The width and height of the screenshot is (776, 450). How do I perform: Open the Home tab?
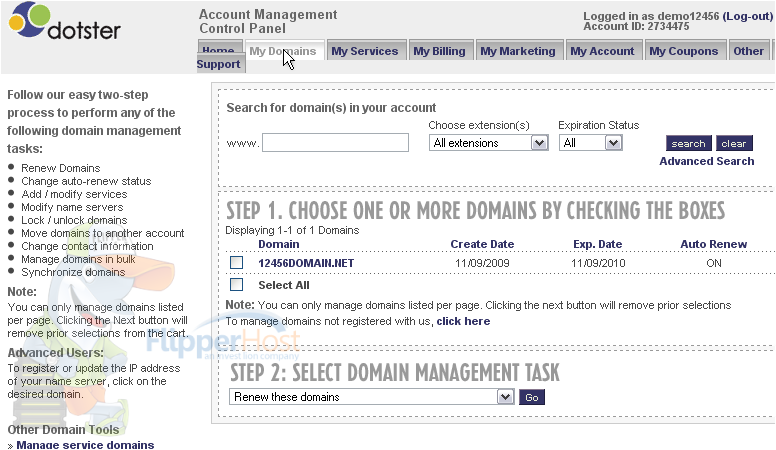pos(218,49)
